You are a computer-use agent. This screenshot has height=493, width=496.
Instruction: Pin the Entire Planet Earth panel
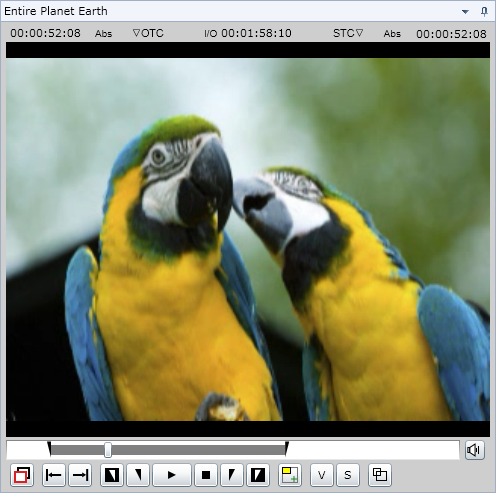point(484,12)
